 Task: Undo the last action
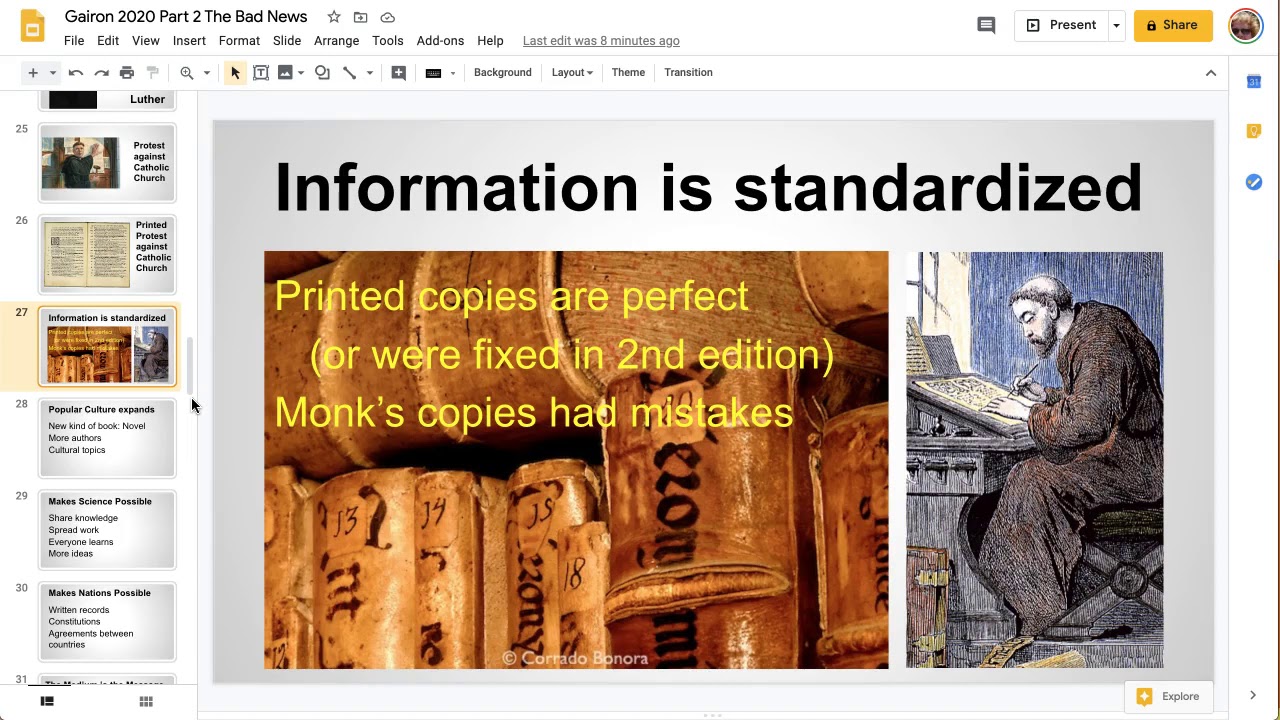point(75,72)
